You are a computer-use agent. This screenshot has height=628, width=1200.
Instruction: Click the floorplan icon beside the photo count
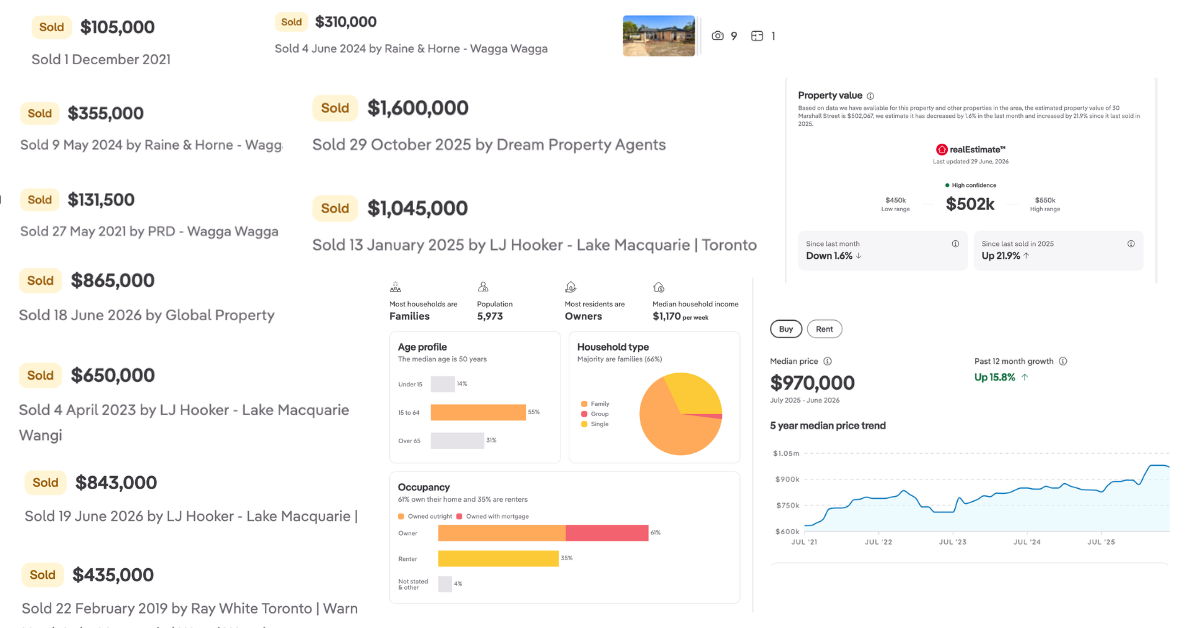click(757, 36)
